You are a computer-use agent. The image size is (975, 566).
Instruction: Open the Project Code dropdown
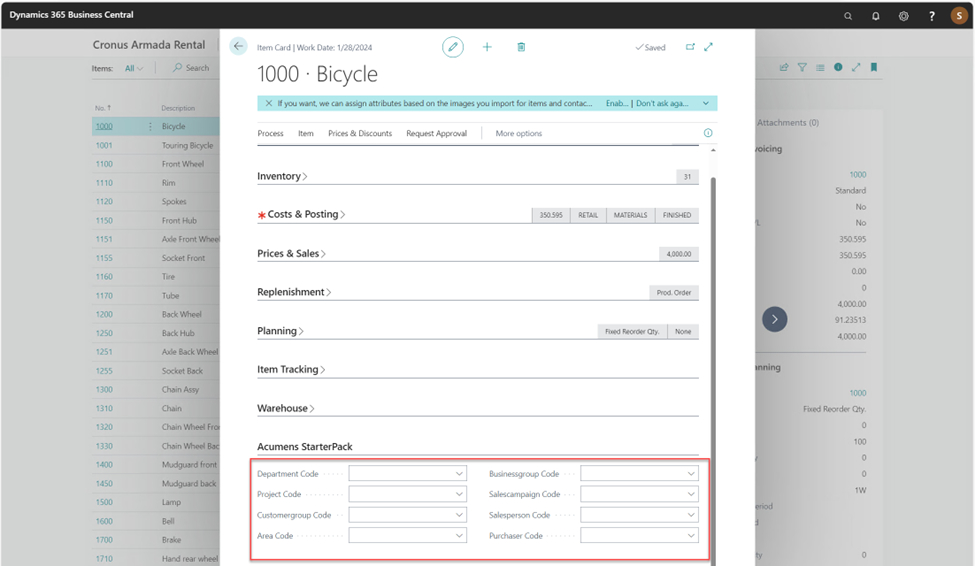click(x=459, y=494)
